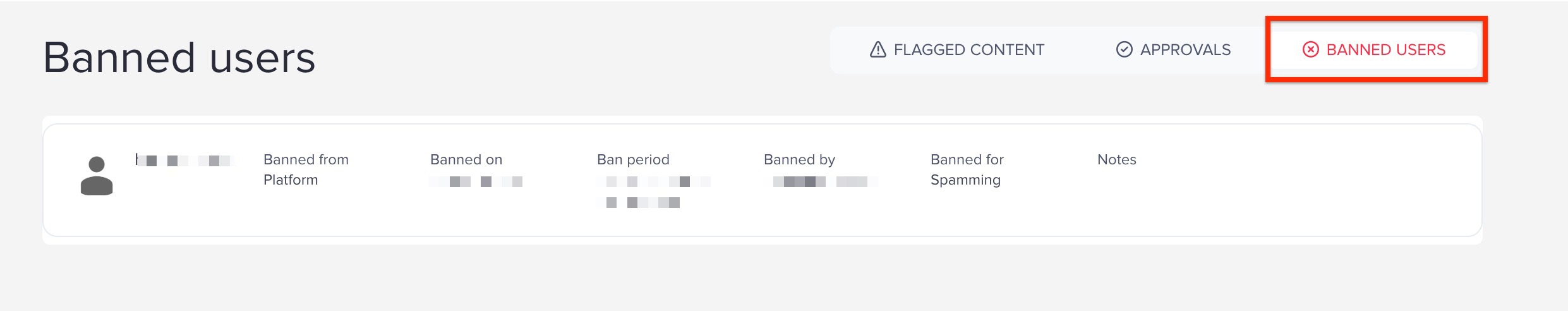Click the X-circle icon beside Banned Users
This screenshot has height=311, width=1568.
(1310, 49)
